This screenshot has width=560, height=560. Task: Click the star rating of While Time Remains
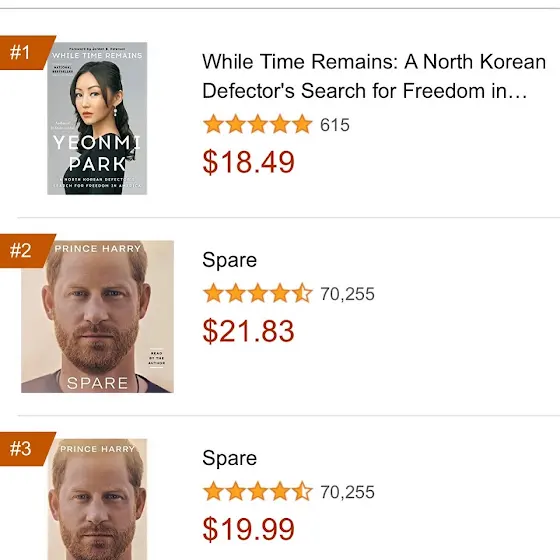[x=258, y=124]
